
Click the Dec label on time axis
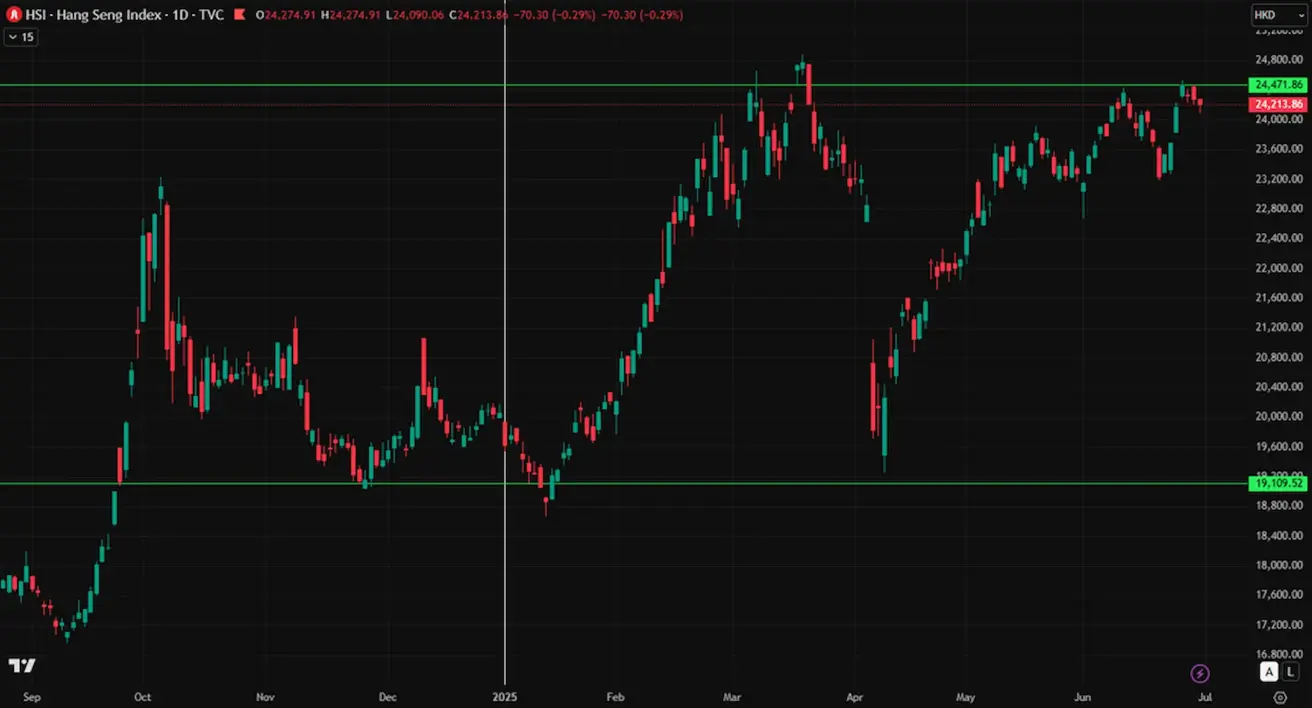388,697
